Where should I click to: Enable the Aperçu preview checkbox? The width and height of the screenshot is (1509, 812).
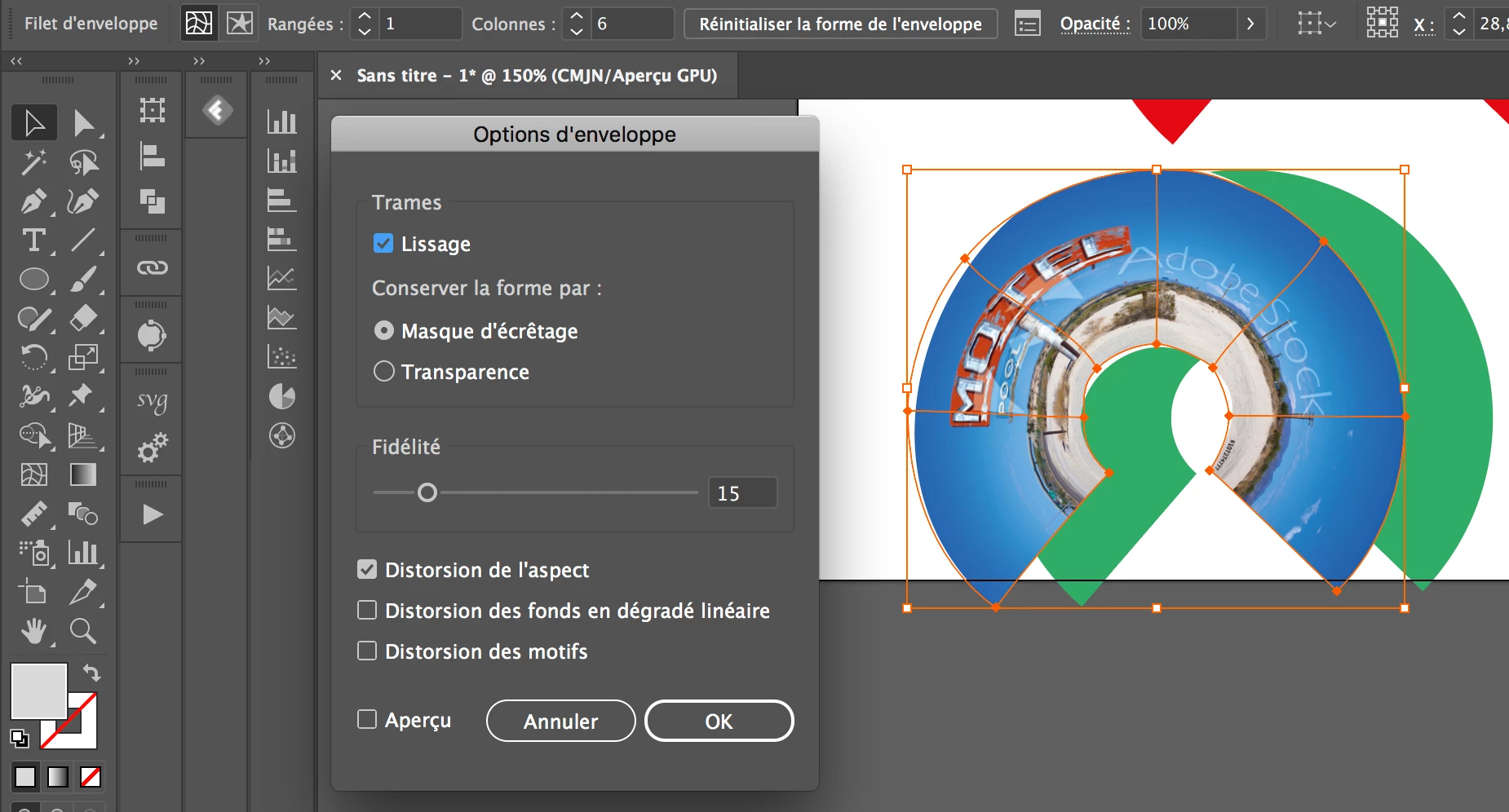367,719
